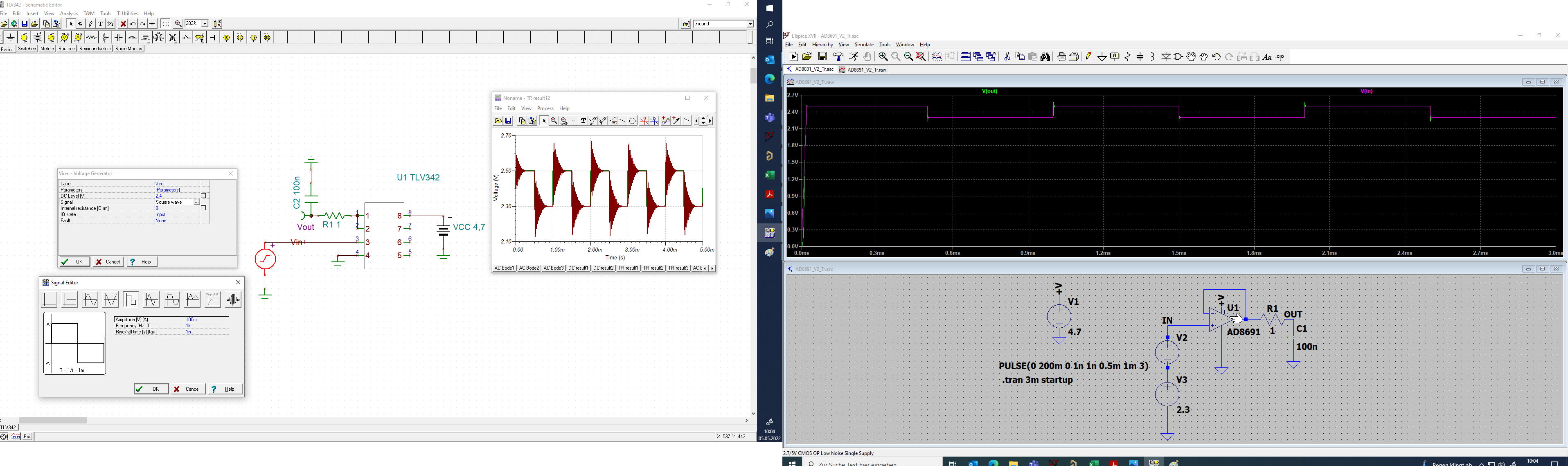Screen dimensions: 1568x466
Task: Select the burst/noise waveform in Signal Editor
Action: pyautogui.click(x=233, y=299)
